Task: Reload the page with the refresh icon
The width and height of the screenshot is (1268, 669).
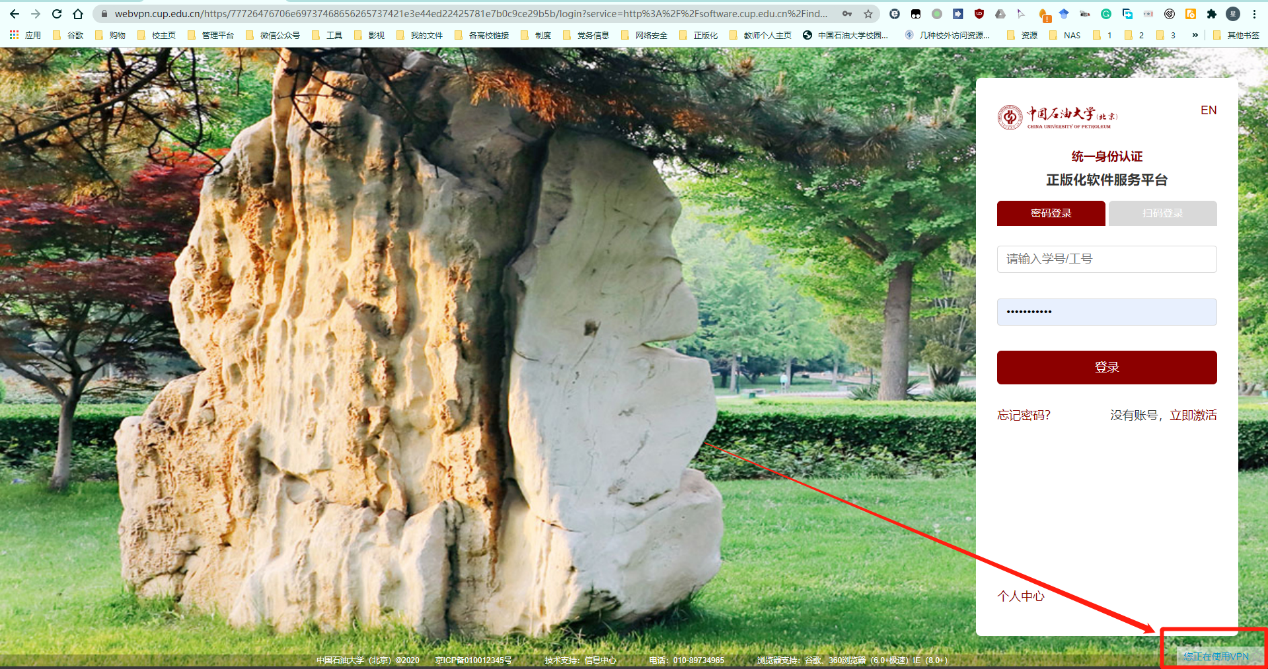Action: pos(56,14)
